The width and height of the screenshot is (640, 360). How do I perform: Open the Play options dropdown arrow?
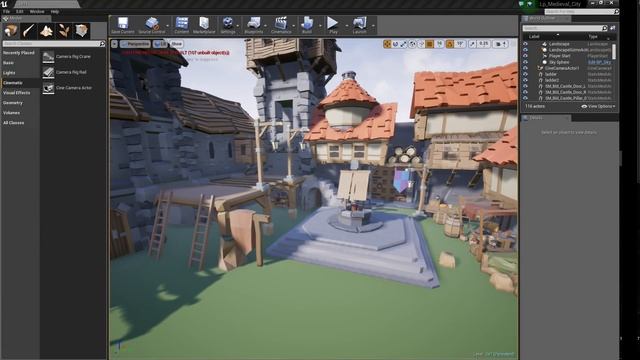coord(346,25)
